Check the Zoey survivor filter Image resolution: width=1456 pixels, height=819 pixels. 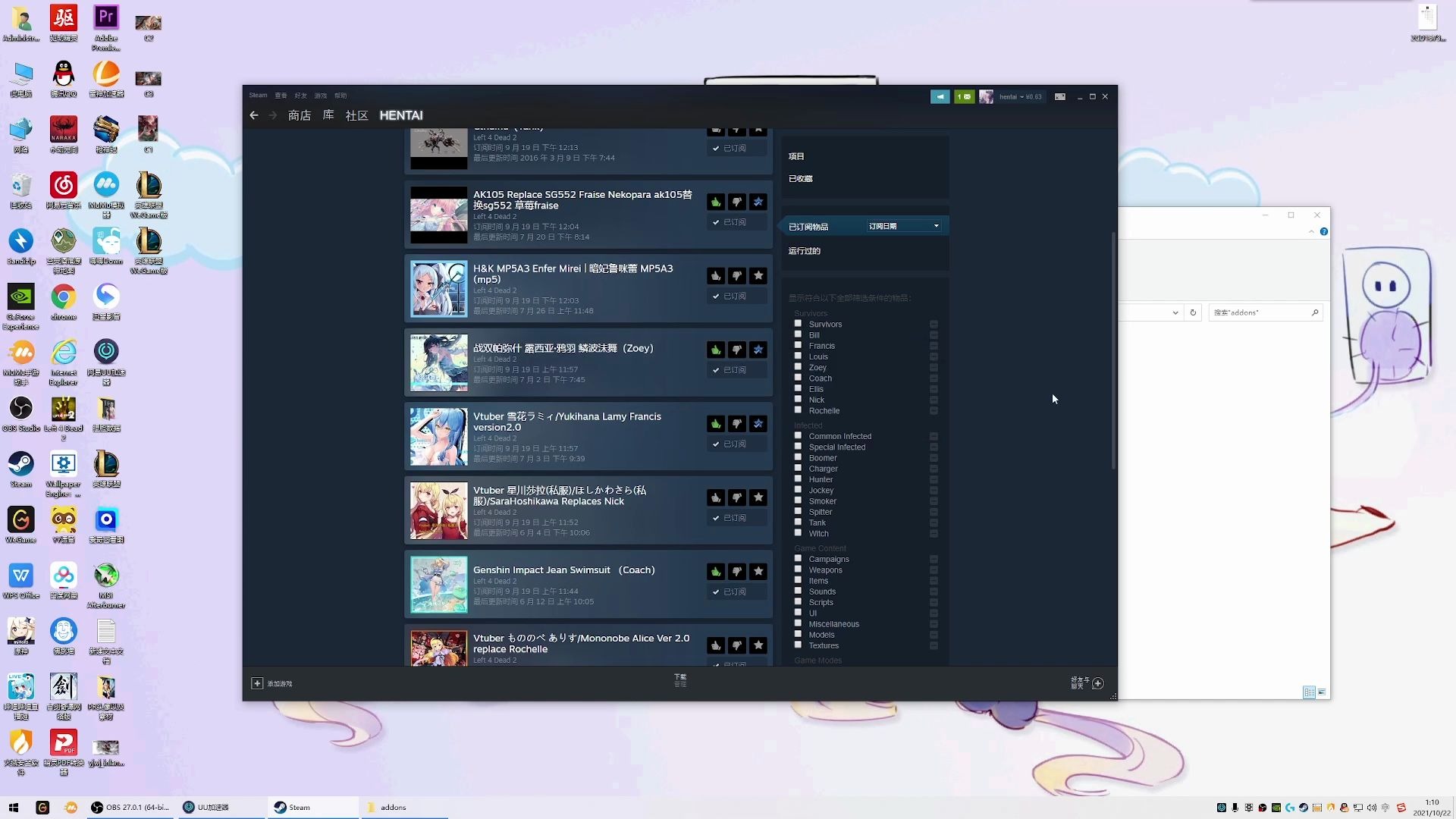798,367
